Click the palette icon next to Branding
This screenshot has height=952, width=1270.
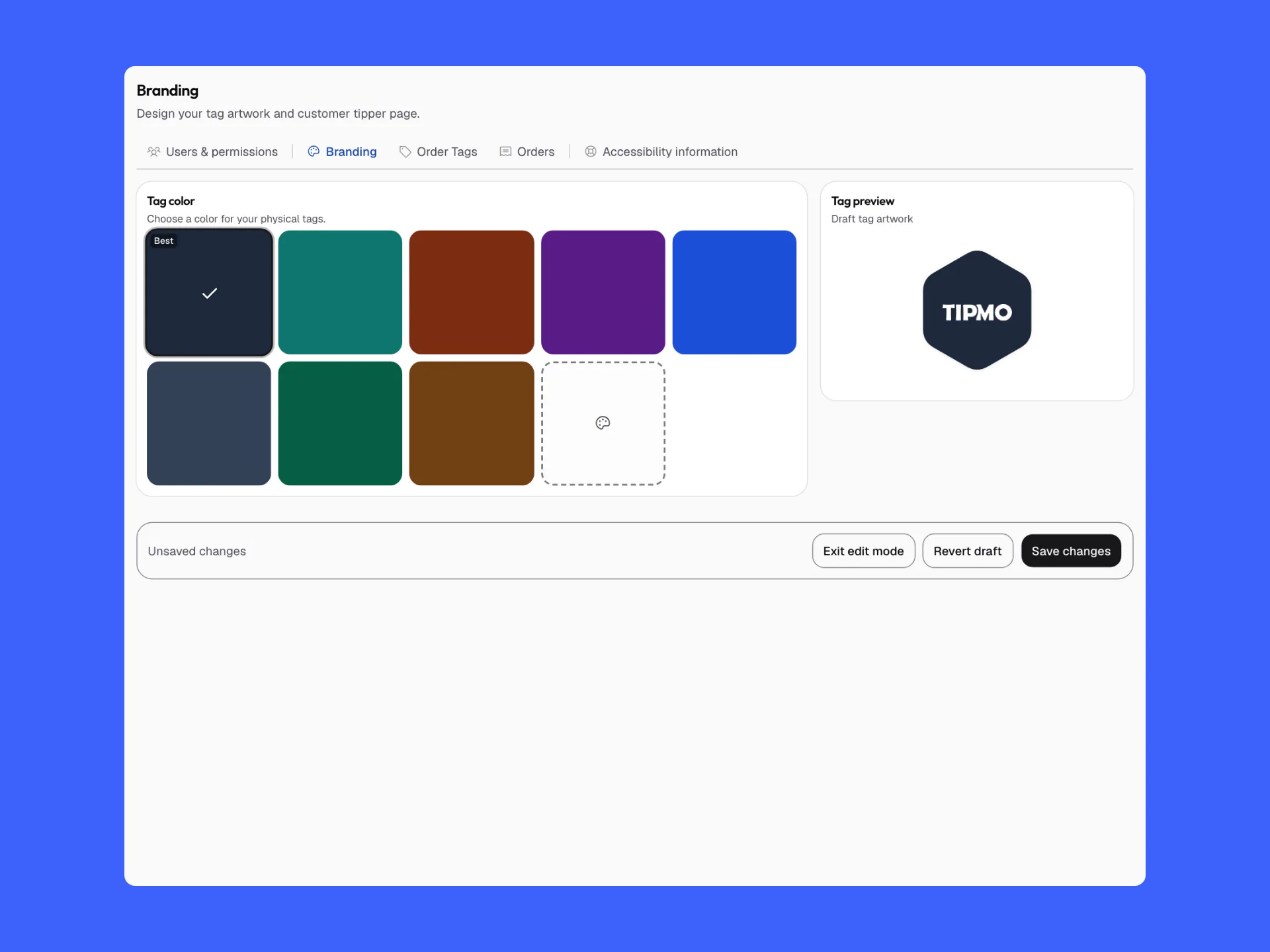[314, 151]
